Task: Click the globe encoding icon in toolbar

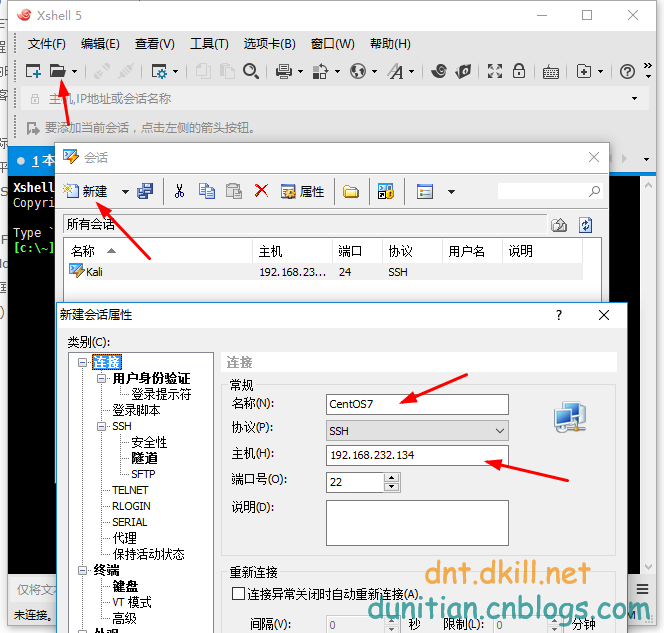Action: [358, 71]
